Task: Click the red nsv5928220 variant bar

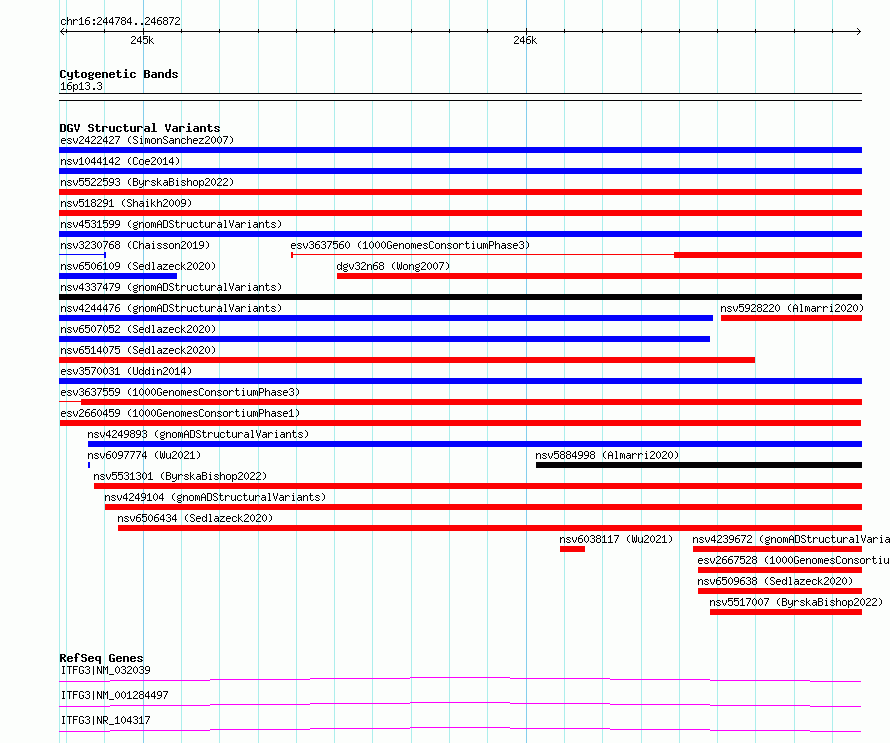Action: click(x=791, y=318)
